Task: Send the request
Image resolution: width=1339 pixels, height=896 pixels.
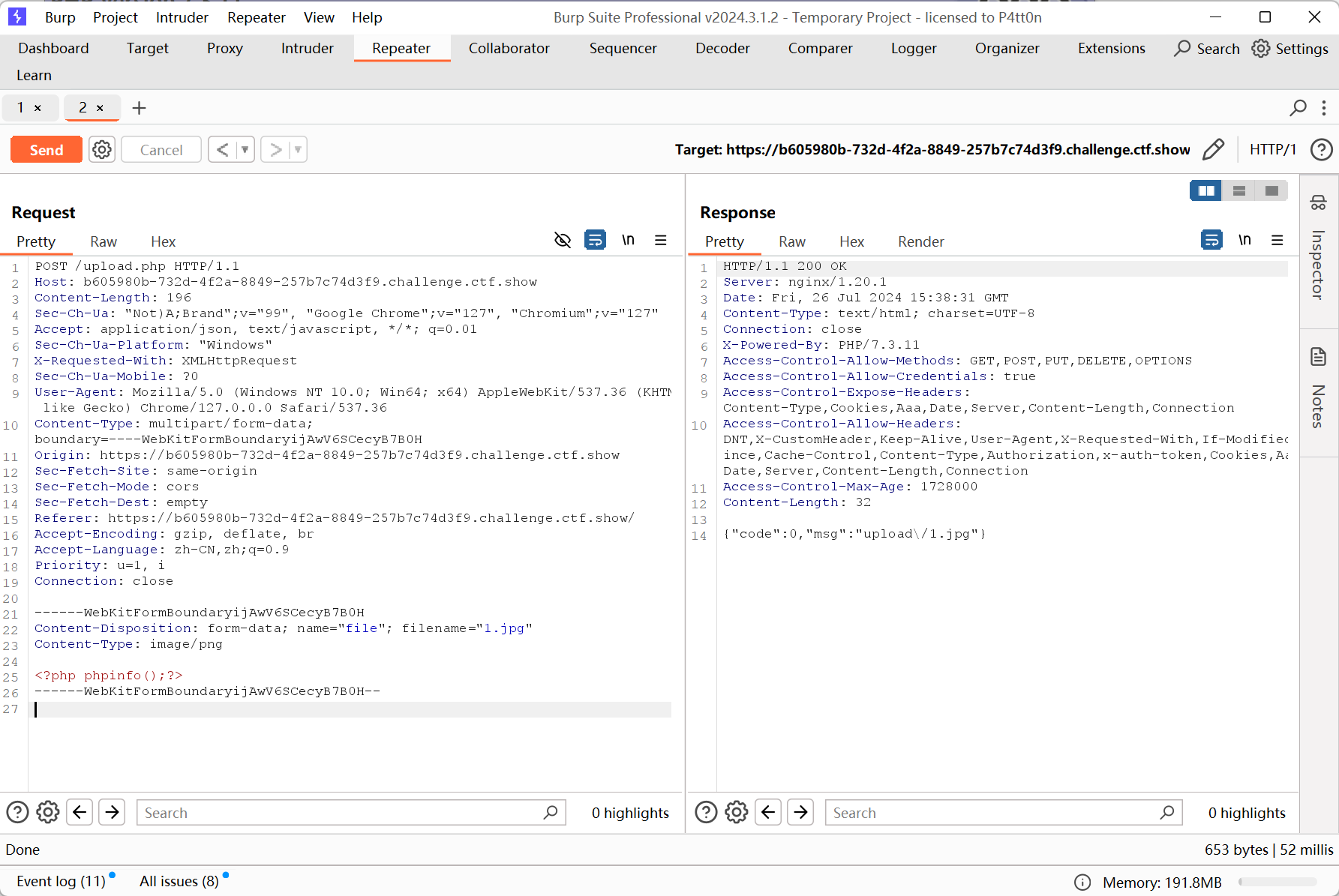Action: (47, 150)
